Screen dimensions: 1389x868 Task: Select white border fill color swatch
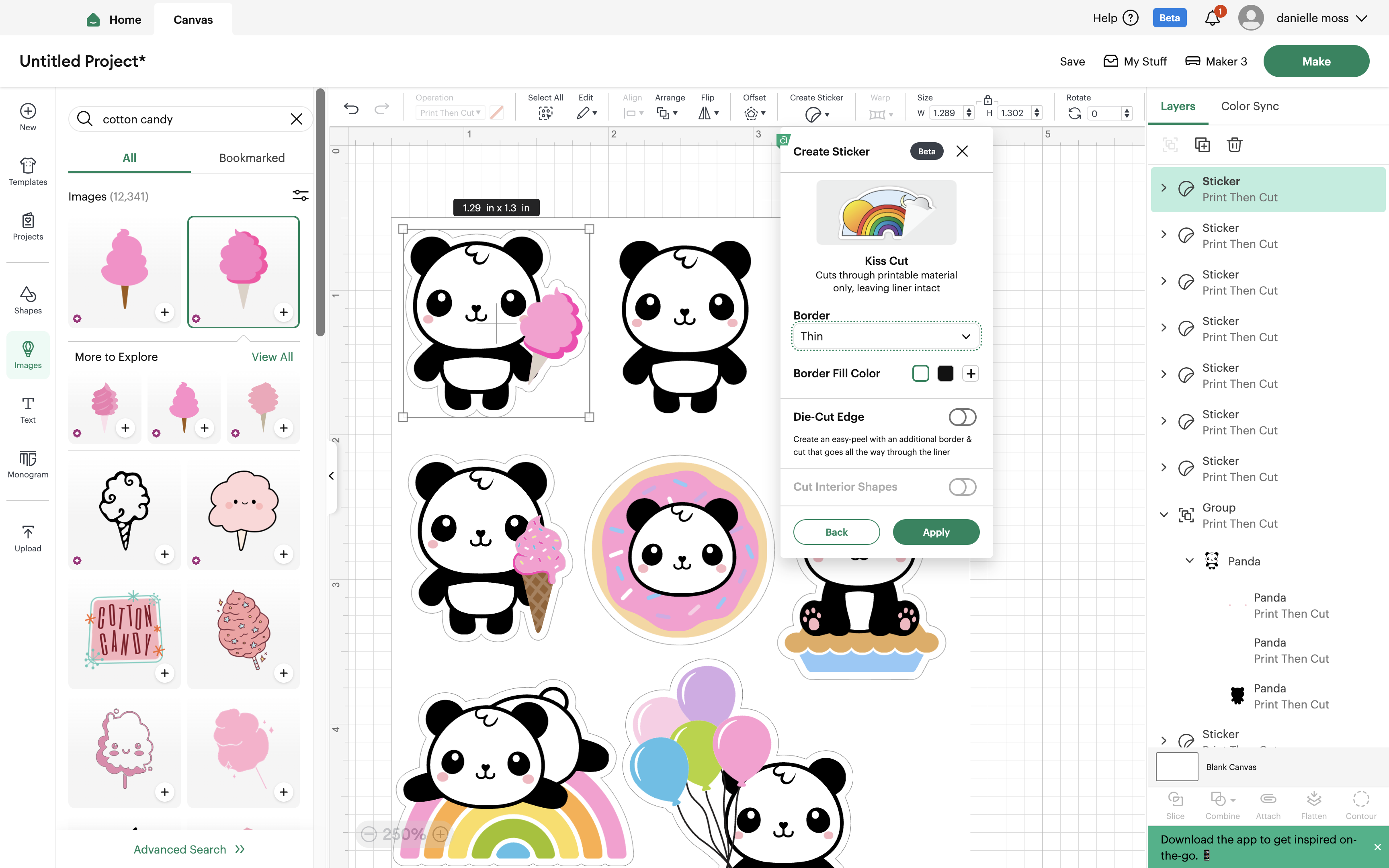921,373
